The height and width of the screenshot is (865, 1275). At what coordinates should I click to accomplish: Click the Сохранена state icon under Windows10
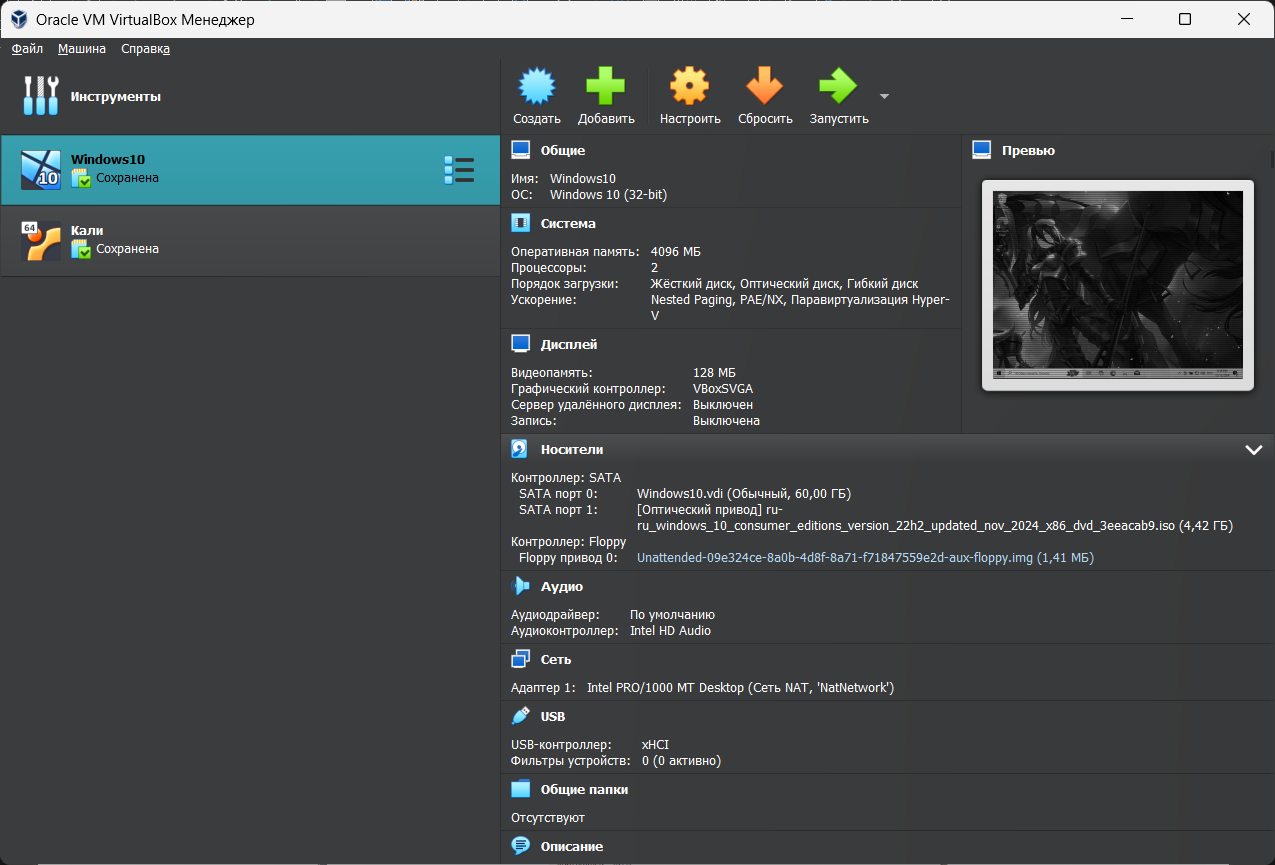click(x=81, y=178)
